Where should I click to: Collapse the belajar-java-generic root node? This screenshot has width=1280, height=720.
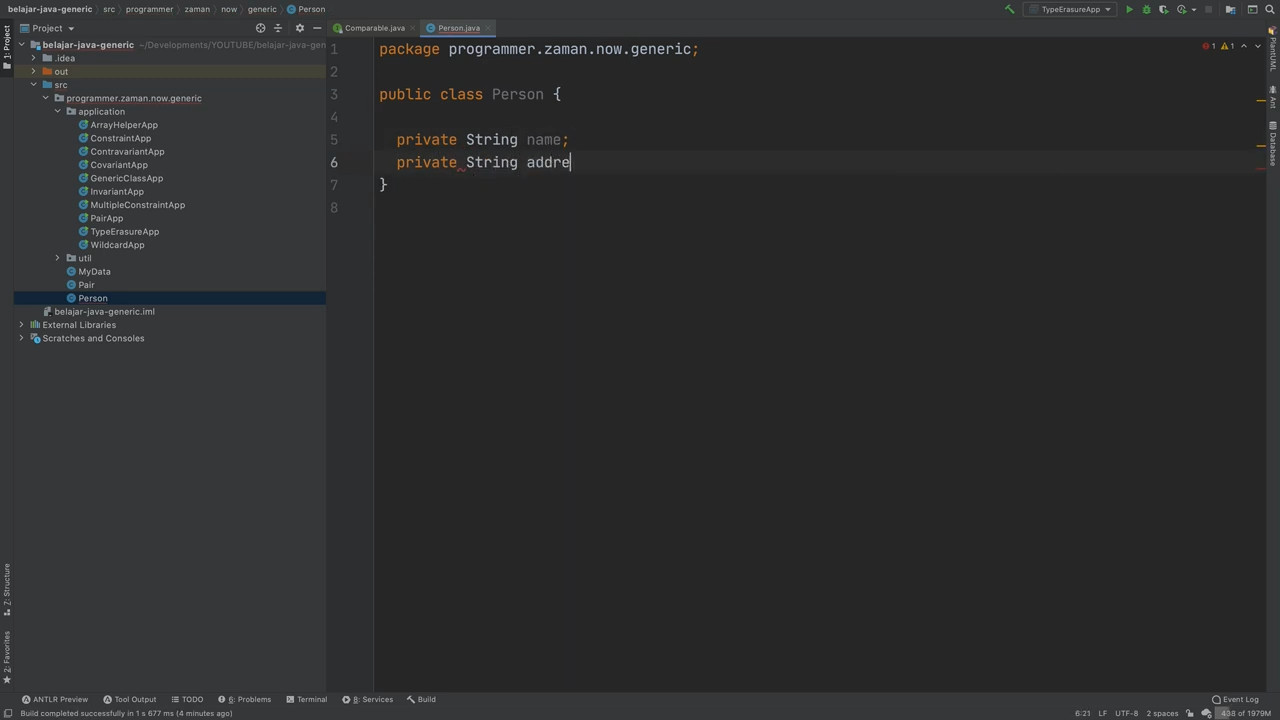[21, 45]
